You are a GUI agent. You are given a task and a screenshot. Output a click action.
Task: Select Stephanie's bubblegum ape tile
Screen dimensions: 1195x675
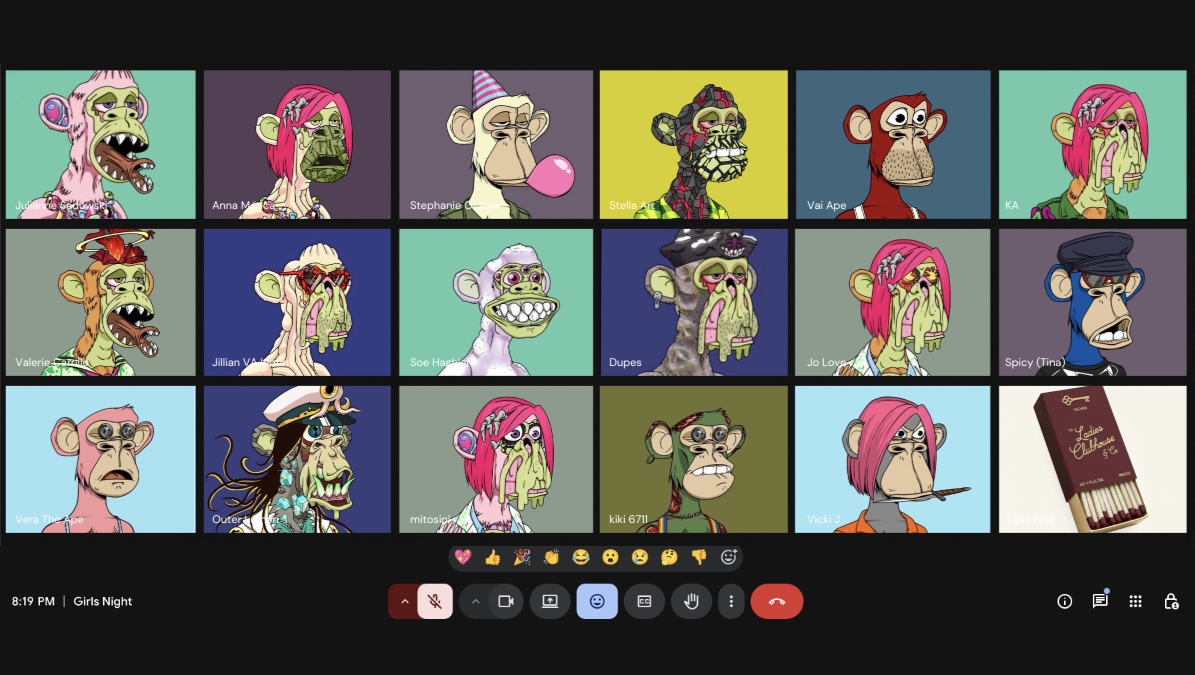tap(496, 145)
